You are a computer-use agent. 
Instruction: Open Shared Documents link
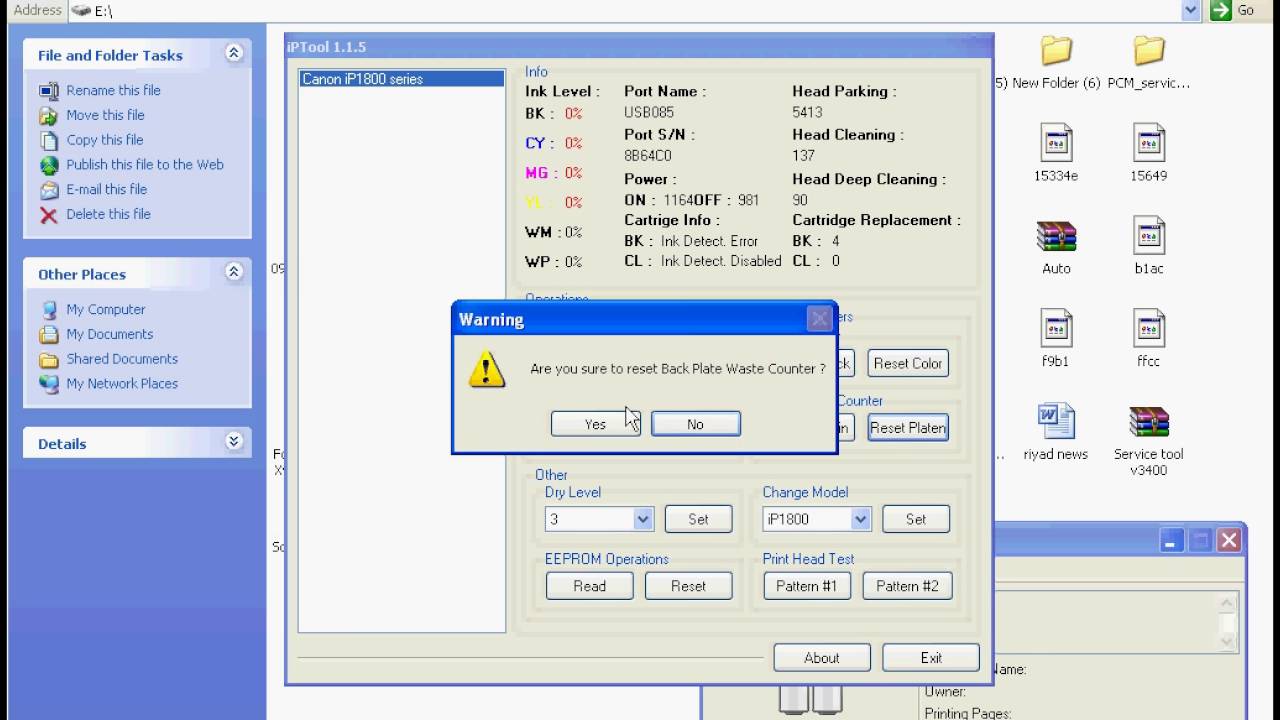click(x=122, y=359)
